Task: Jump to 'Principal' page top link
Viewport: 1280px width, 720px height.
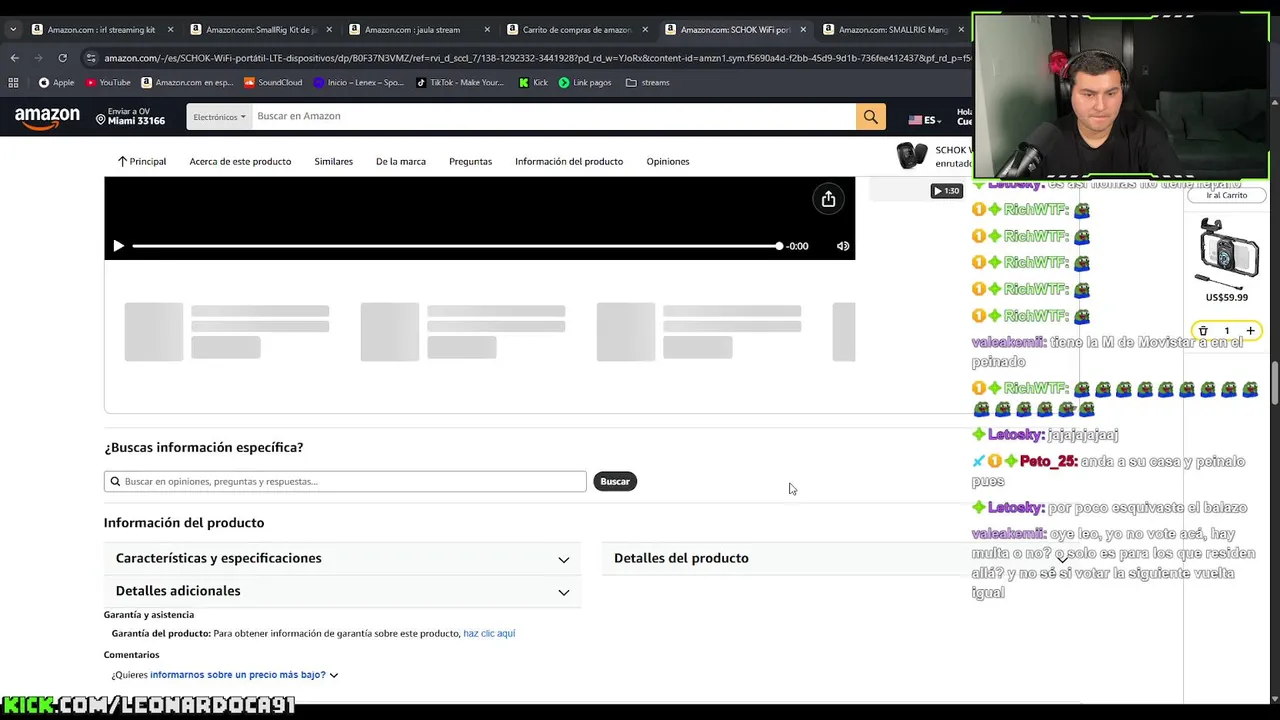Action: [142, 161]
